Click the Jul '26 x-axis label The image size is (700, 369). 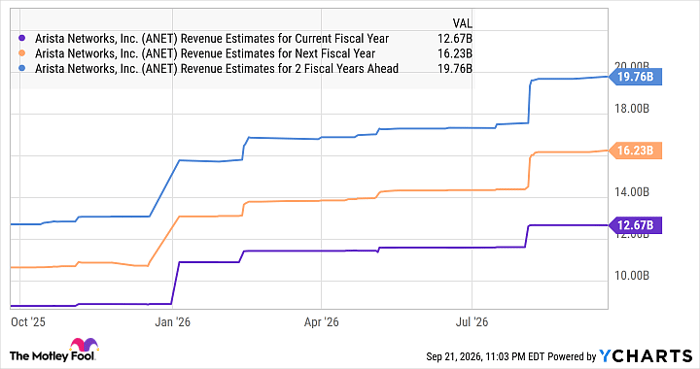(x=472, y=322)
